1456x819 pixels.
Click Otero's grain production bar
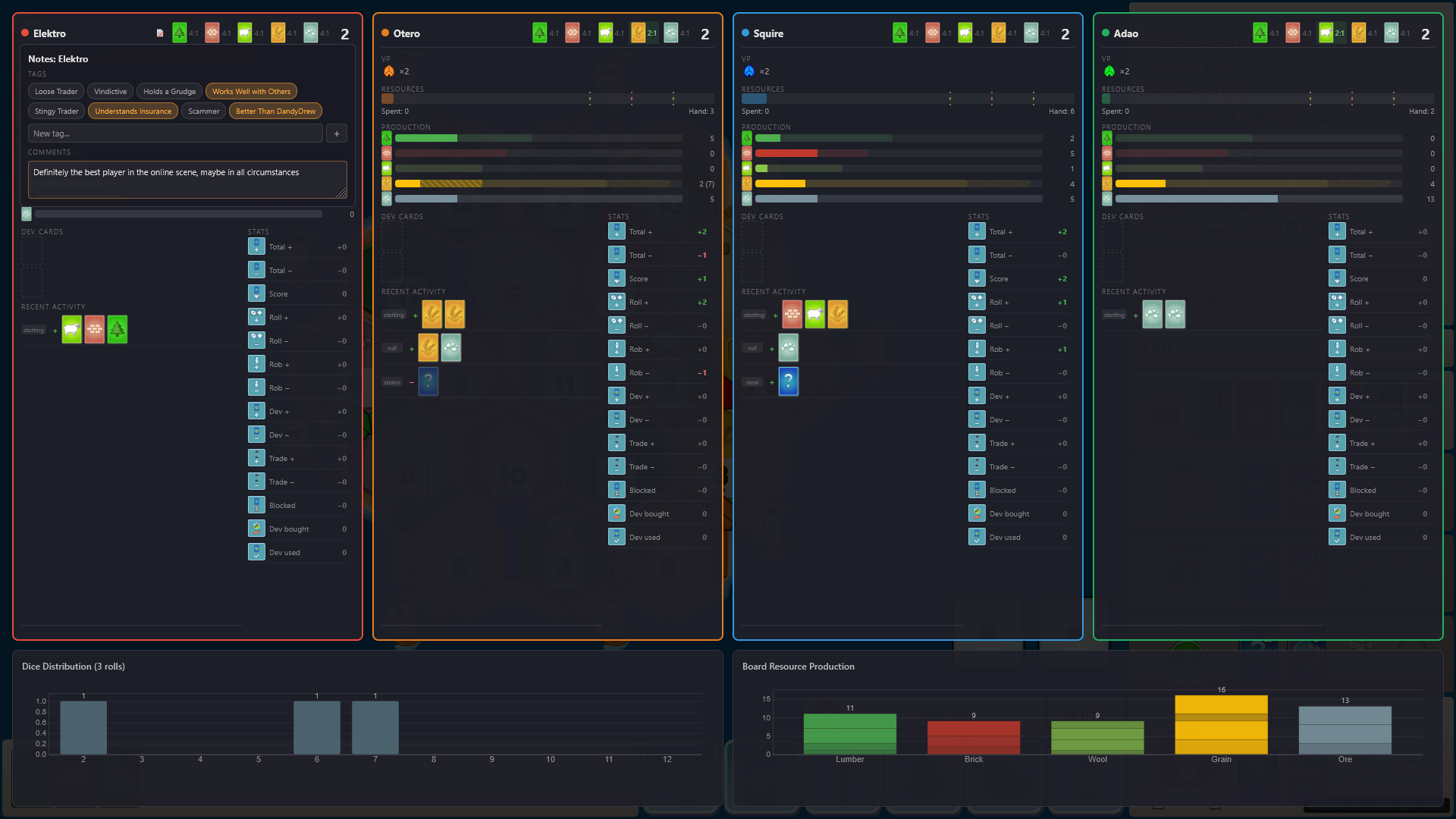point(538,184)
